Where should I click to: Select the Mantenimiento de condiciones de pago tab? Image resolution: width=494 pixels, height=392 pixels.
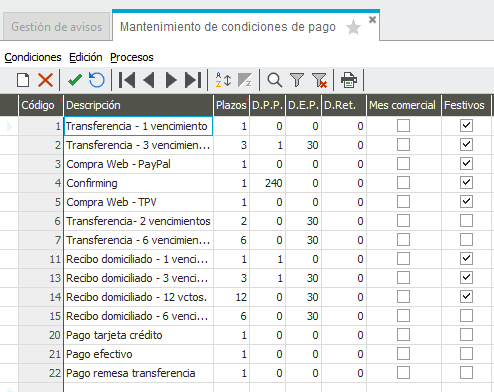(228, 27)
